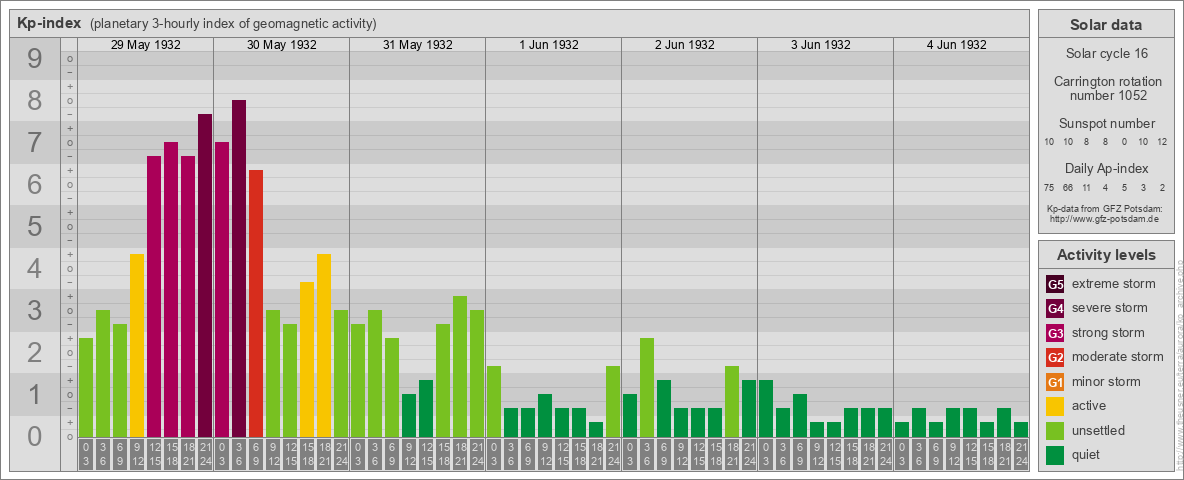Click the Kp axis label 3
This screenshot has height=480, width=1184.
point(35,310)
